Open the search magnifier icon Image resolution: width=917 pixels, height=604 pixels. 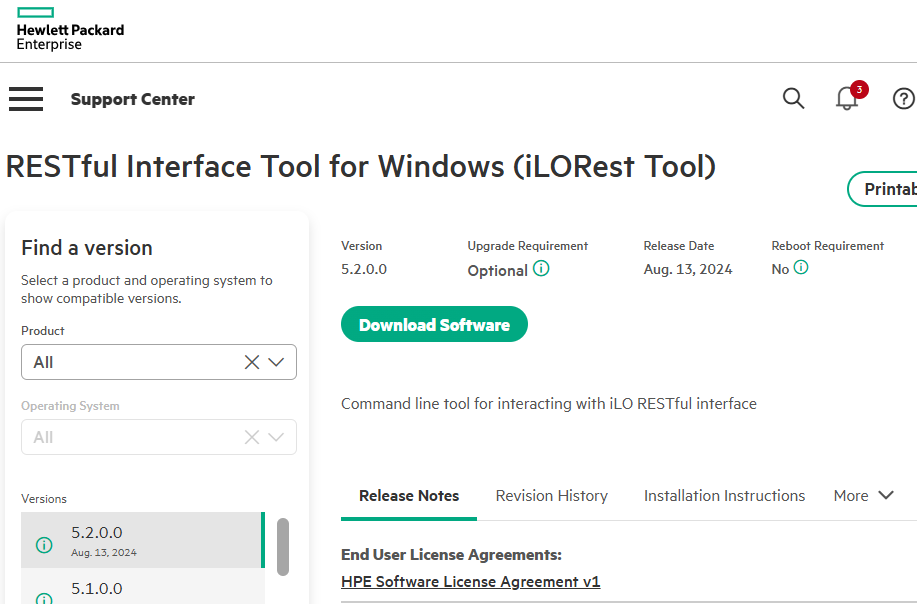coord(794,99)
